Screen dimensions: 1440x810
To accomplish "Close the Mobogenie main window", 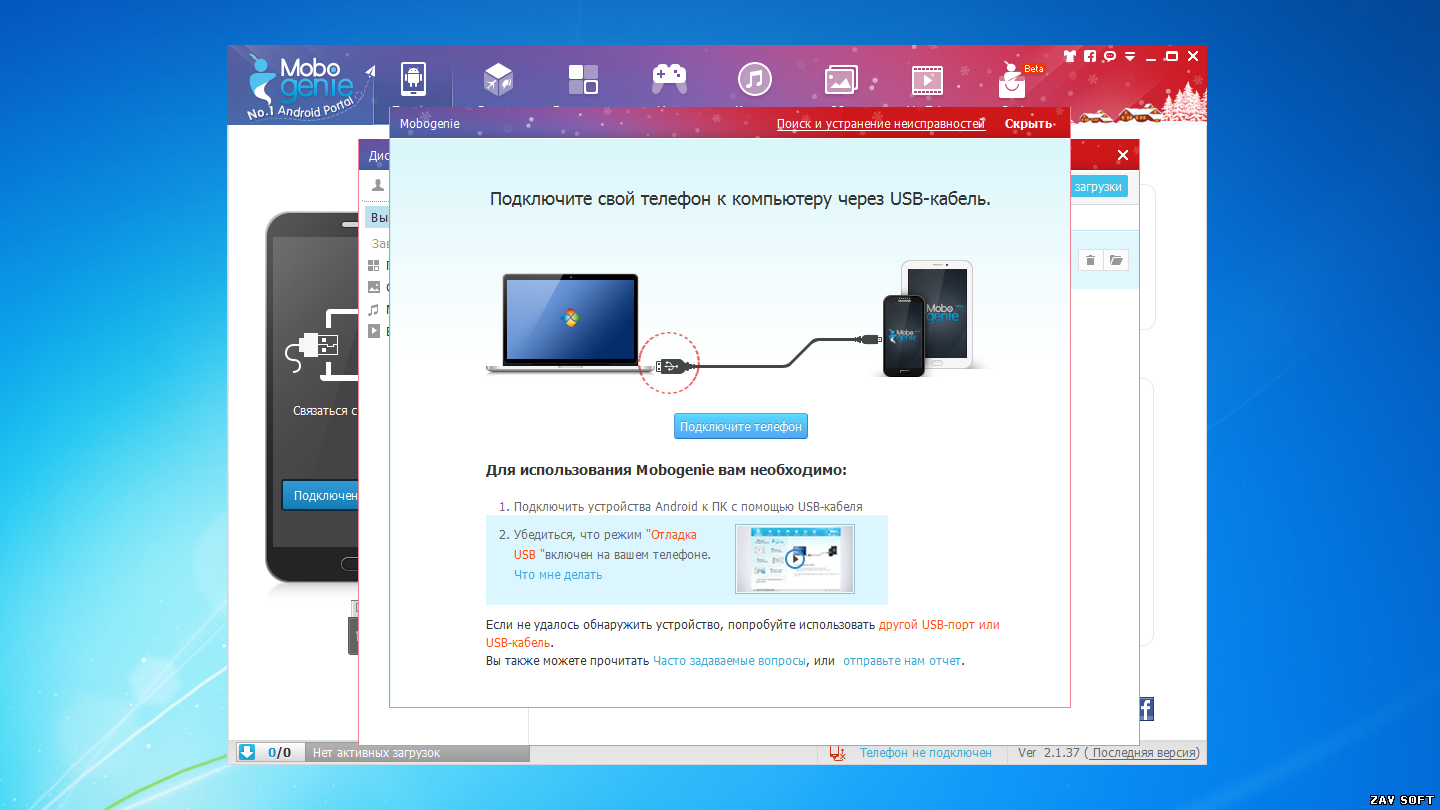I will click(x=1193, y=56).
